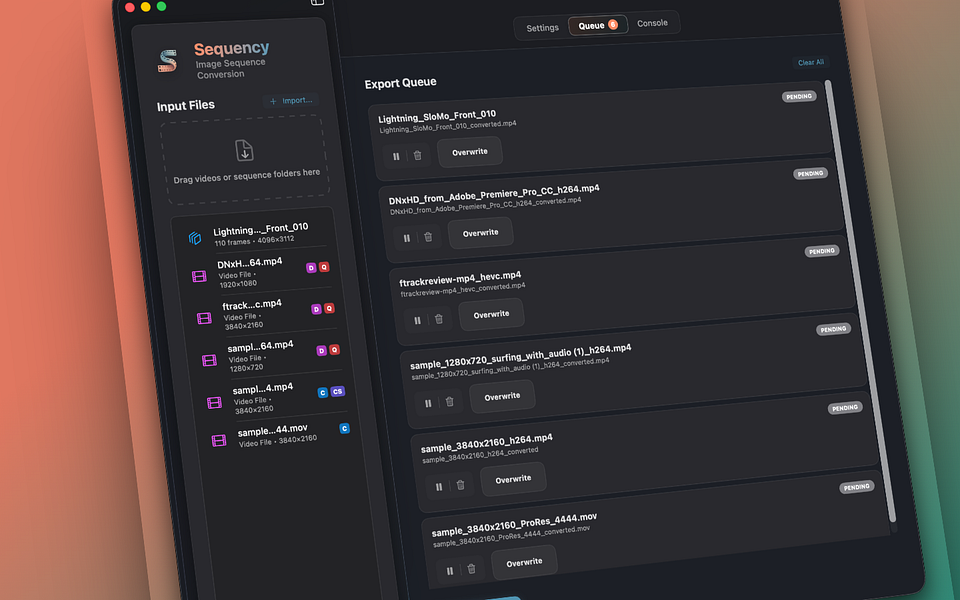
Task: Click the Q badge on sampl...64.mp4
Action: [334, 350]
